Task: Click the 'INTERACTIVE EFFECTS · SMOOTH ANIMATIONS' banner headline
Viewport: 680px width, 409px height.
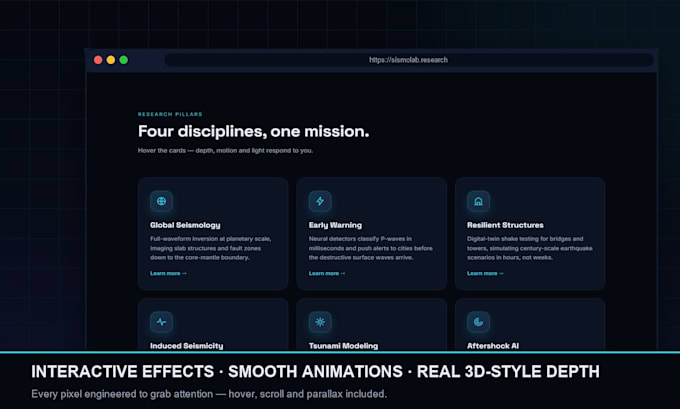Action: click(x=315, y=372)
